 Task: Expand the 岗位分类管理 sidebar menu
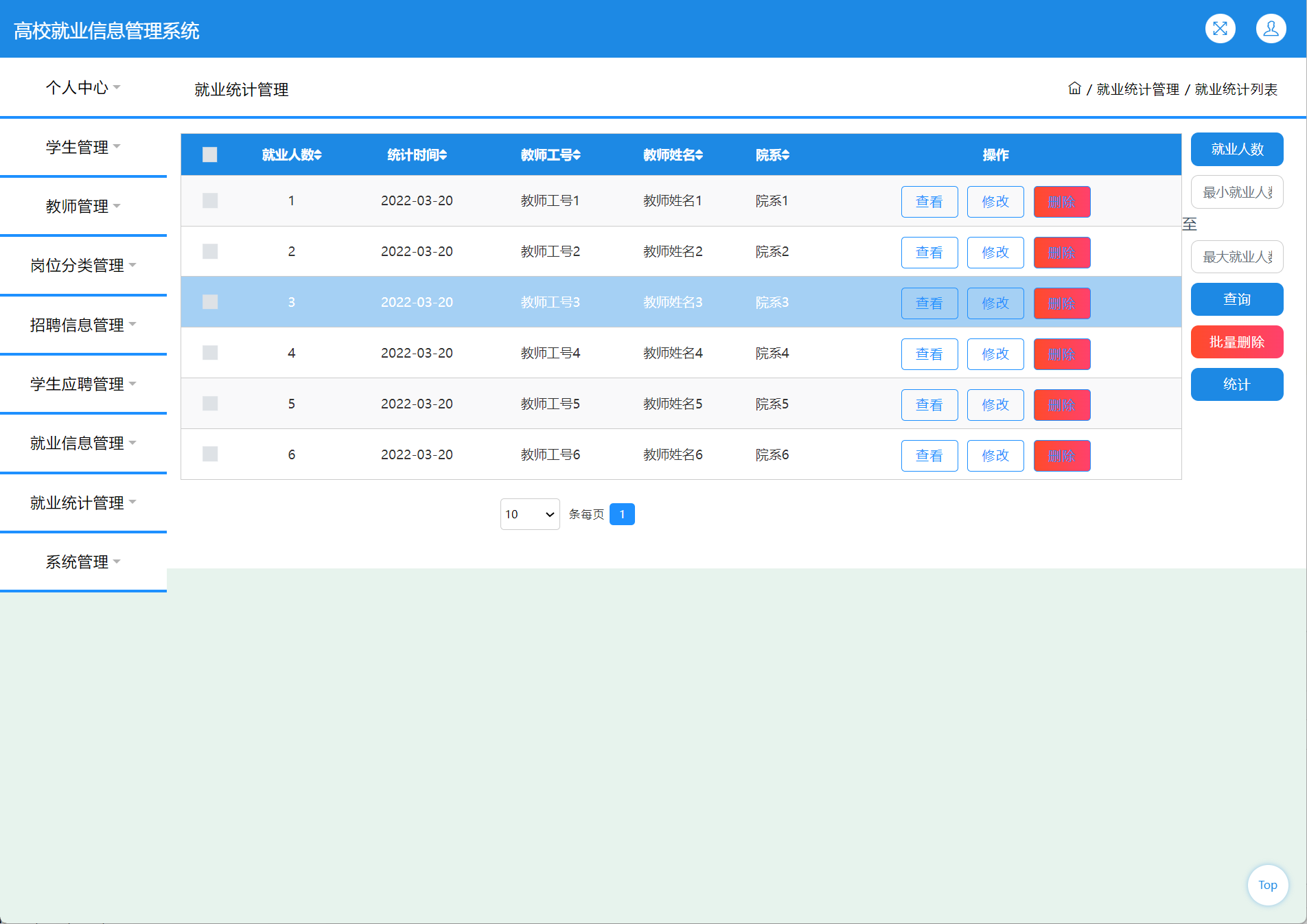pyautogui.click(x=83, y=266)
